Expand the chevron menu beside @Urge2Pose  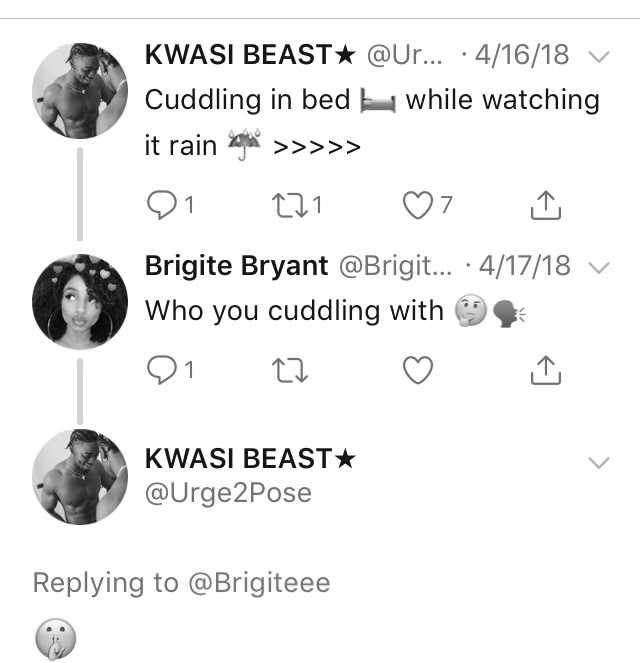[x=599, y=463]
